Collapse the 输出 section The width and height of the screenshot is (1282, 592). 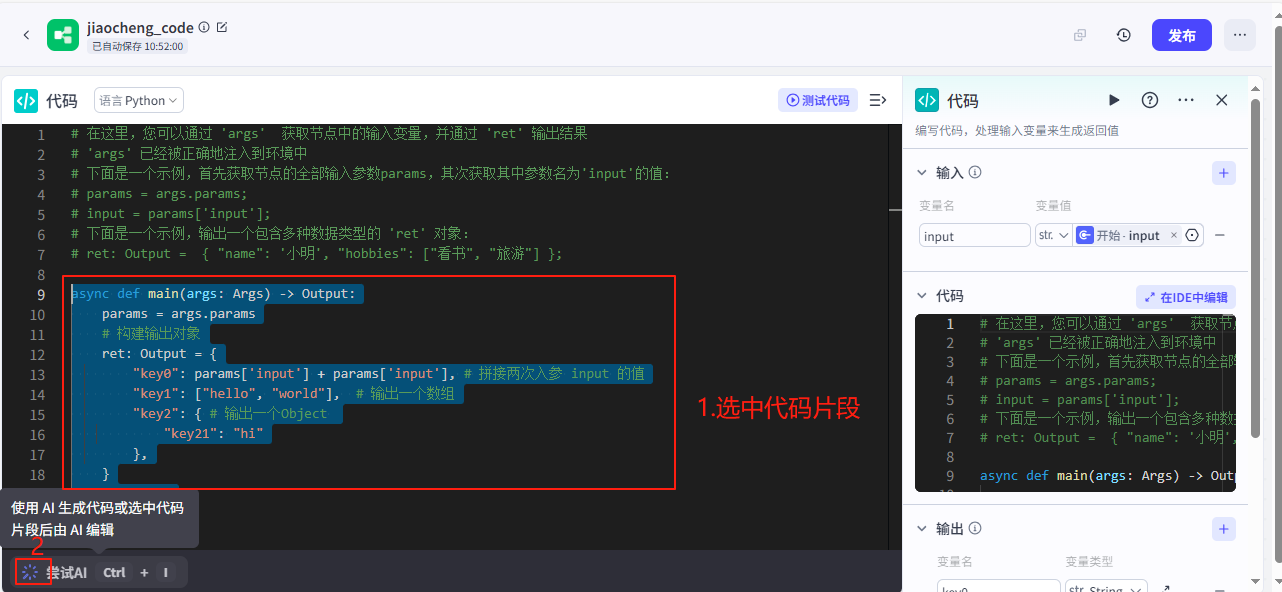pos(922,529)
